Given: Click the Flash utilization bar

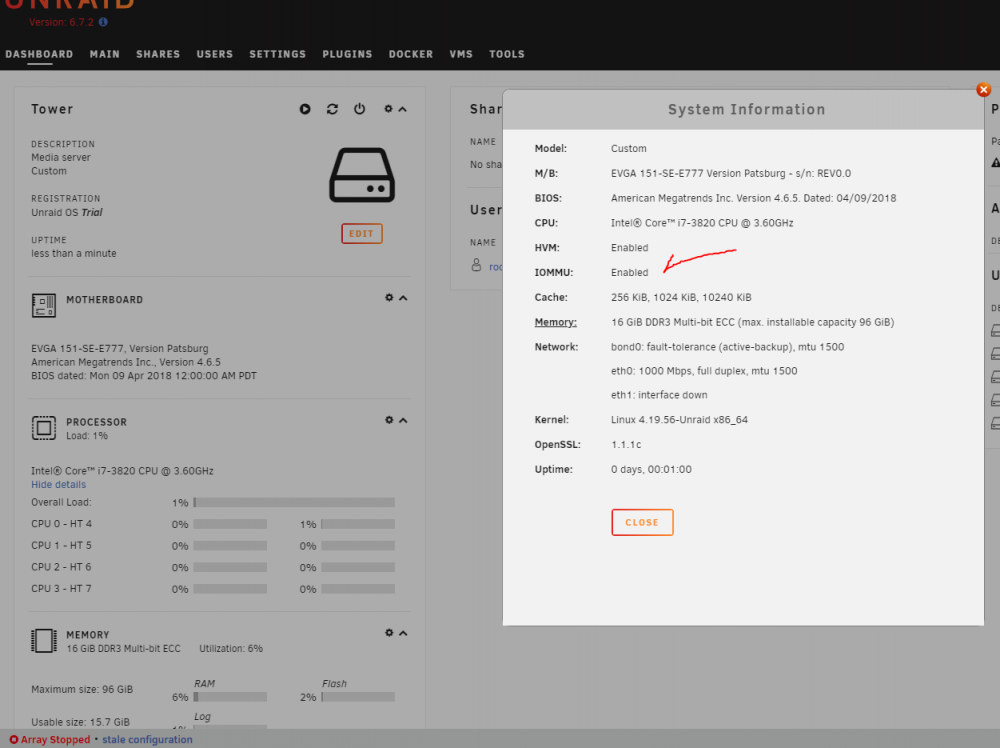Looking at the screenshot, I should click(x=358, y=697).
